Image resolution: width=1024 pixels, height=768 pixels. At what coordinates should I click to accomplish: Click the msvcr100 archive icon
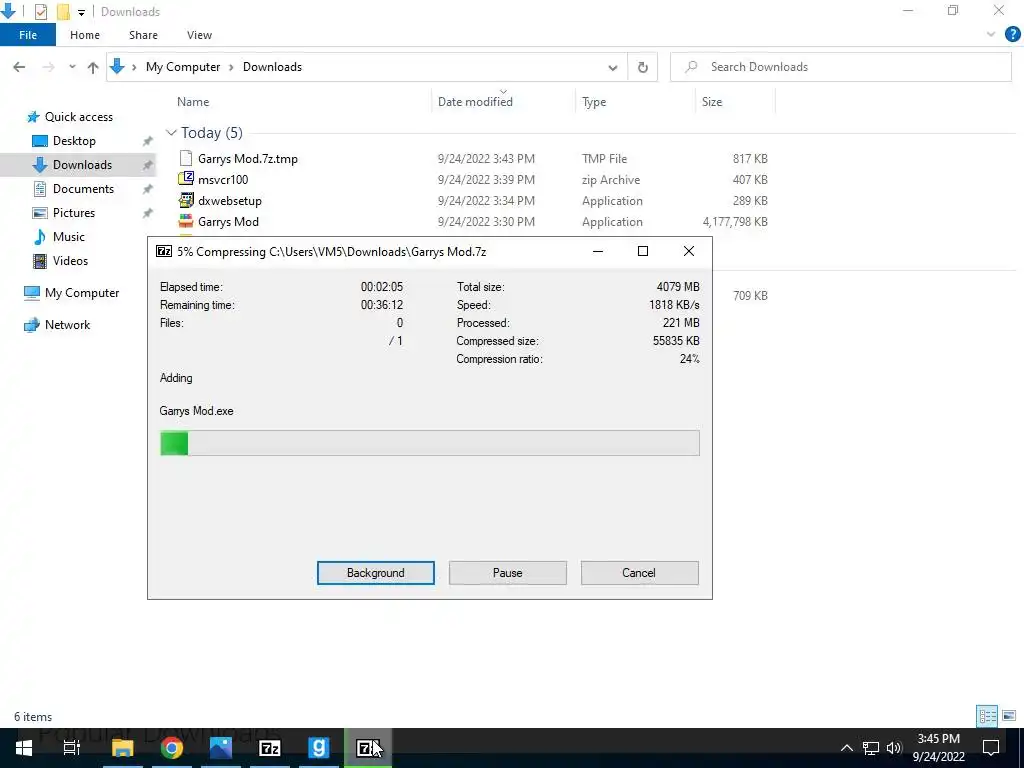[186, 178]
